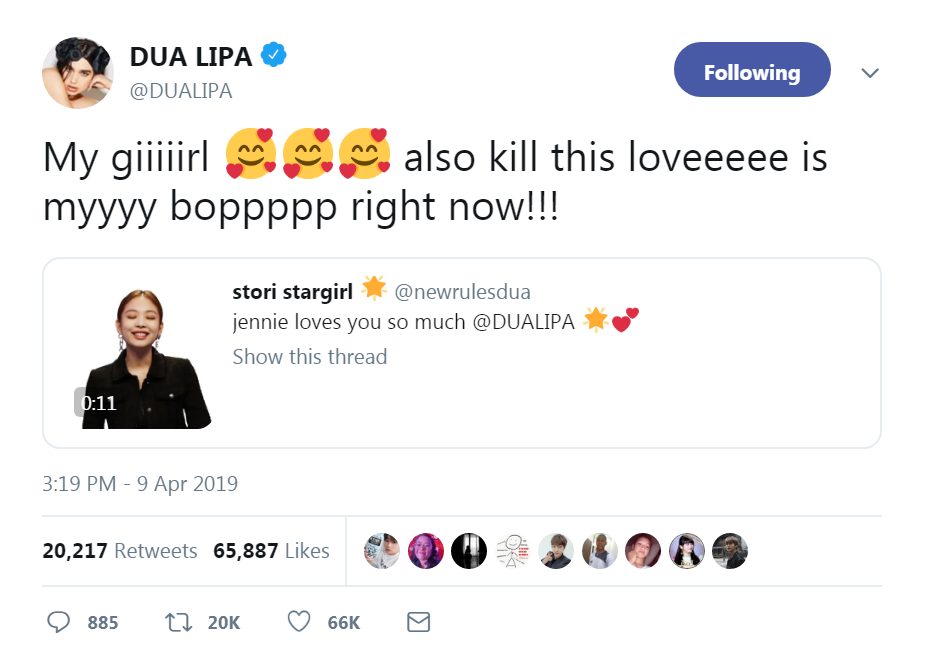Click the last liker avatar in row
The image size is (935, 657).
click(730, 550)
